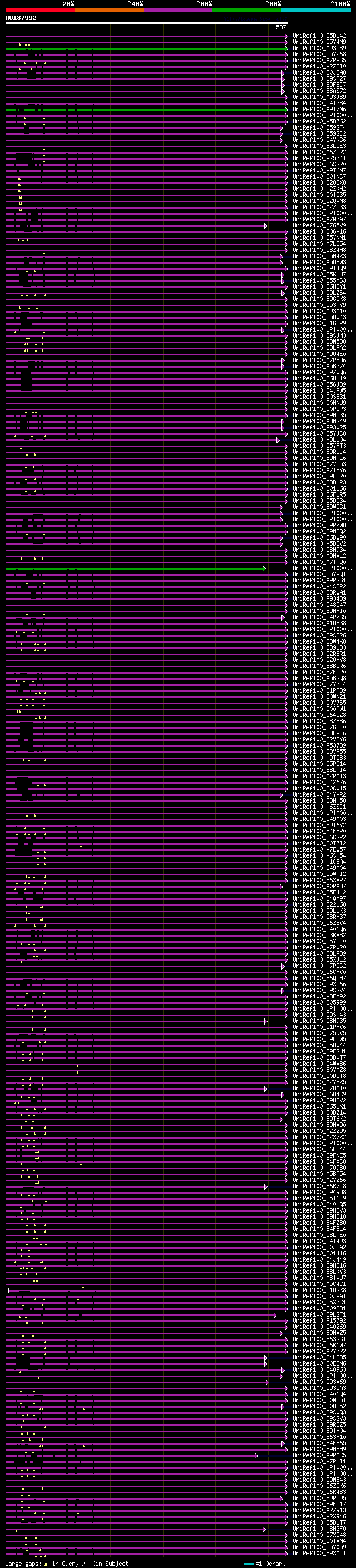Select the UniRef100_C5YPQ1 label

point(319,575)
